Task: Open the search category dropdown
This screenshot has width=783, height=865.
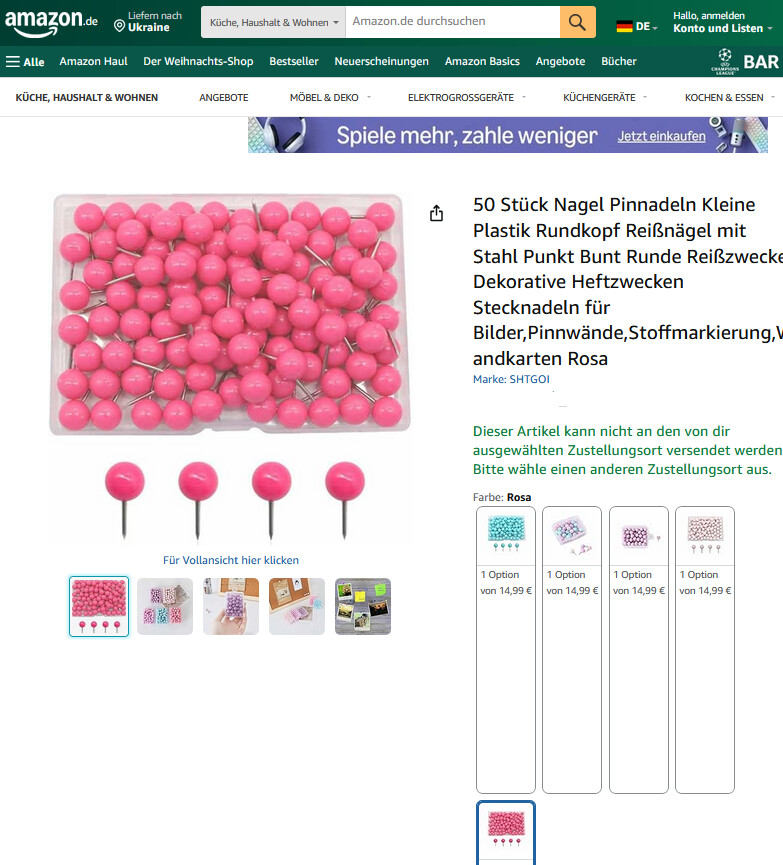Action: [273, 22]
